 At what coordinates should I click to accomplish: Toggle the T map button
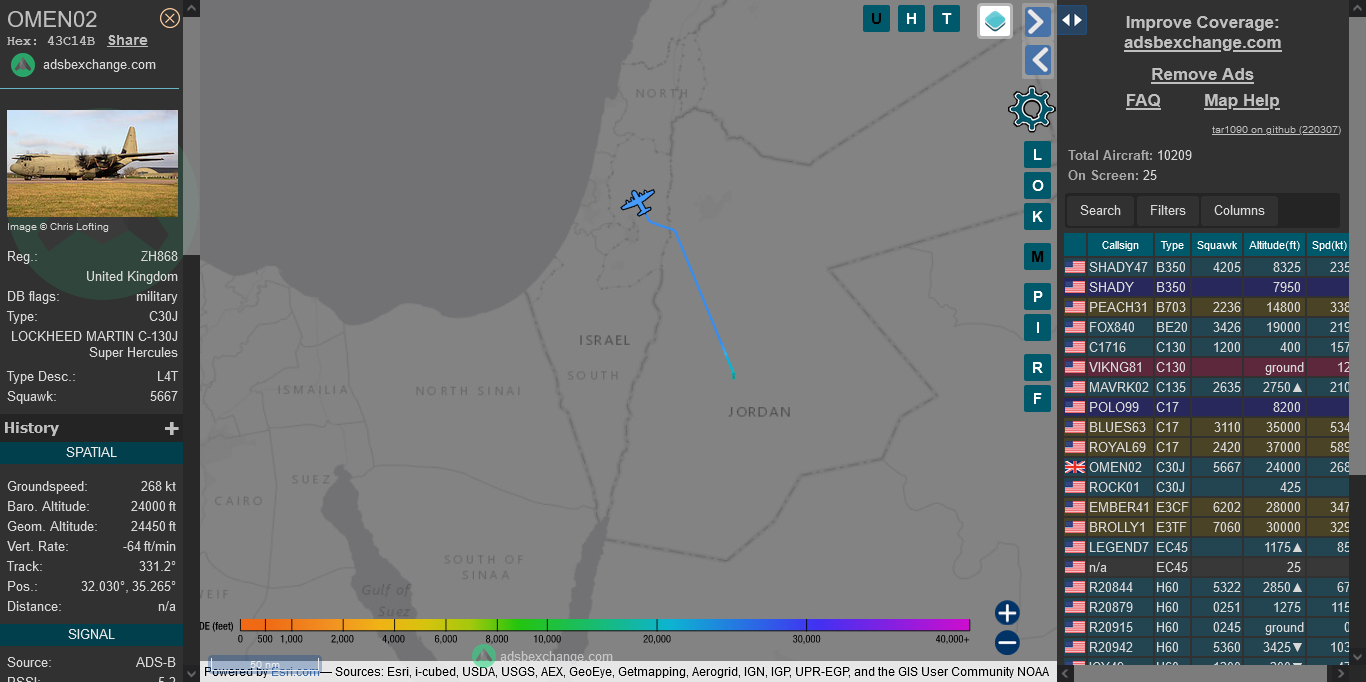click(x=946, y=18)
